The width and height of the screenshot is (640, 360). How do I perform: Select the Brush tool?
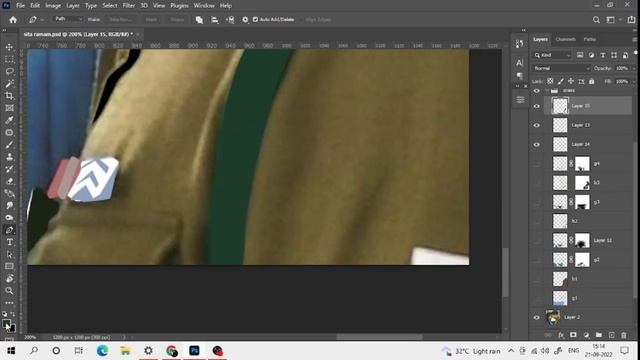click(9, 145)
